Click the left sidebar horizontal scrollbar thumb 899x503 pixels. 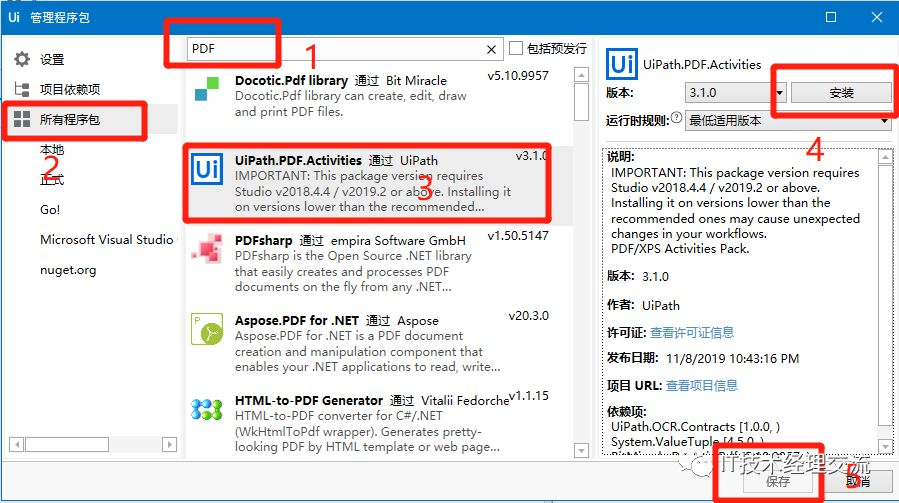(67, 444)
